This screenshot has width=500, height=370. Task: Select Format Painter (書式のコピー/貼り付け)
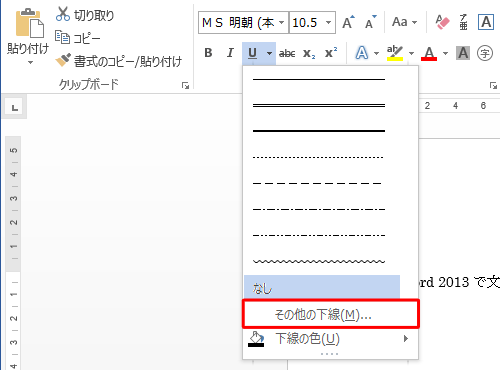click(x=119, y=61)
